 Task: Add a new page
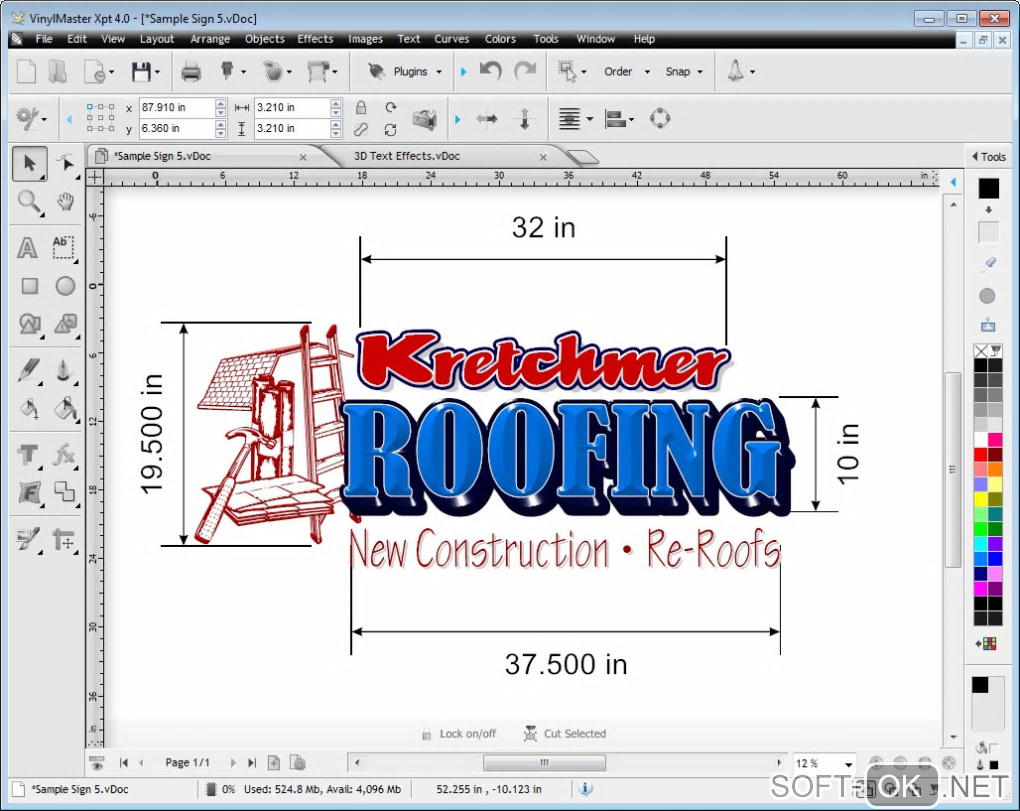point(274,763)
